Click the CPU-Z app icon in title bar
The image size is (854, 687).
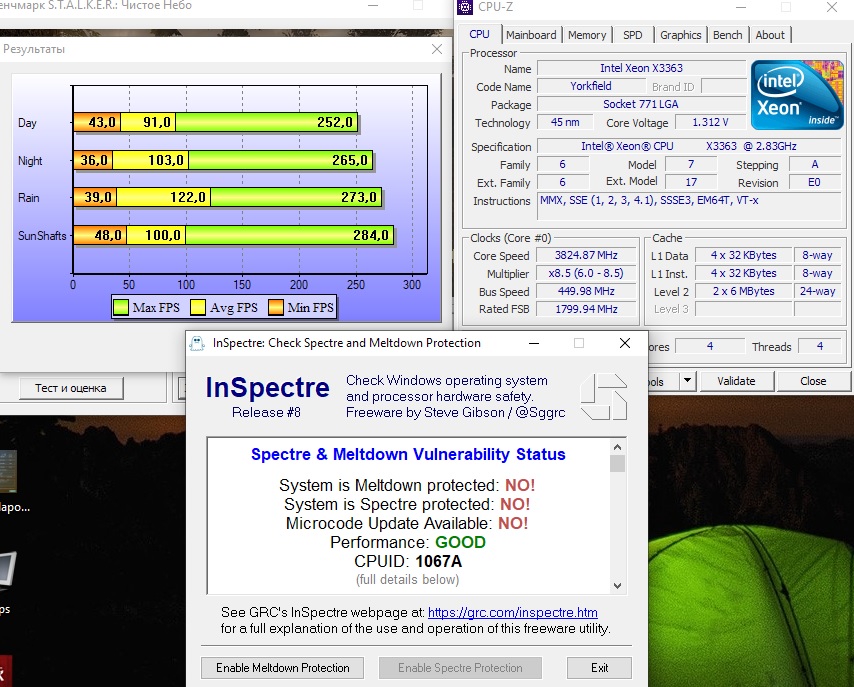tap(465, 7)
